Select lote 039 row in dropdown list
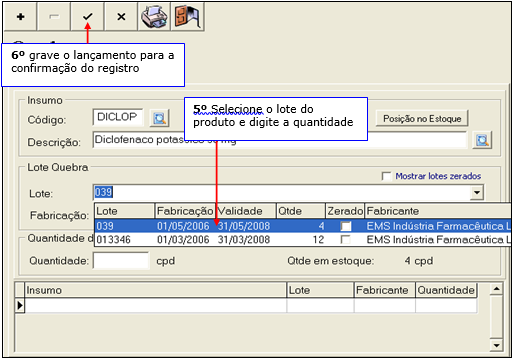This screenshot has width=515, height=361. pyautogui.click(x=303, y=226)
